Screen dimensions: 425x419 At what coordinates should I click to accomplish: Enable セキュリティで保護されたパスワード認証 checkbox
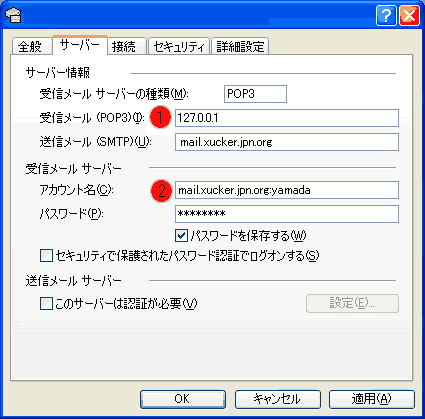pyautogui.click(x=46, y=256)
